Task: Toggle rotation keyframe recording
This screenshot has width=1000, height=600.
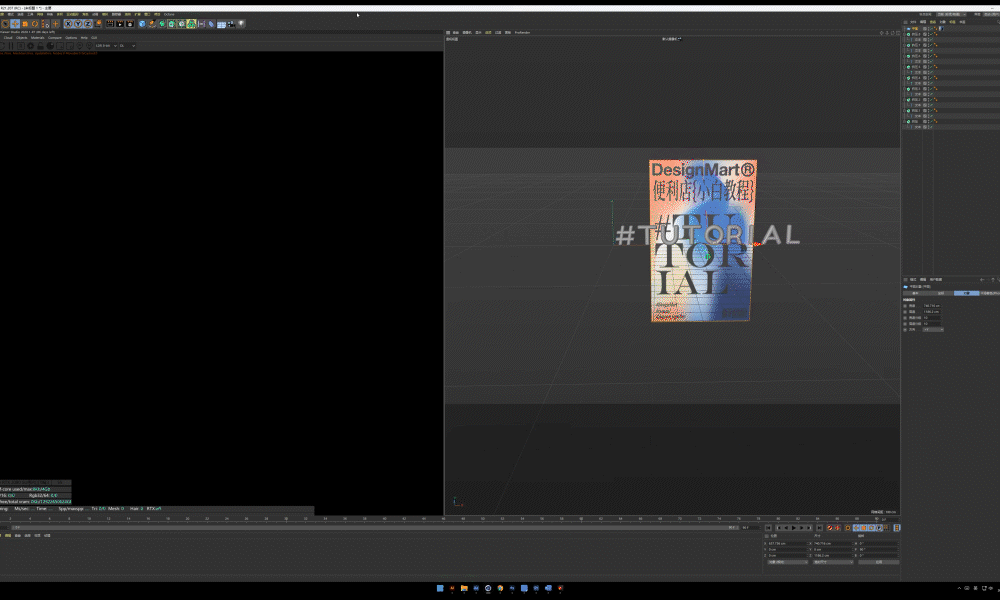Action: [x=871, y=528]
